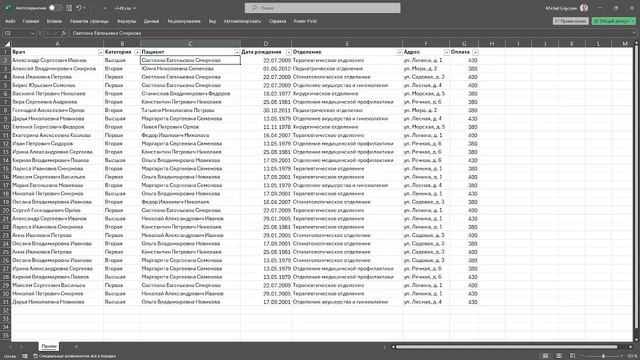640x360 pixels.
Task: Click the search box in title bar
Action: (x=322, y=8)
